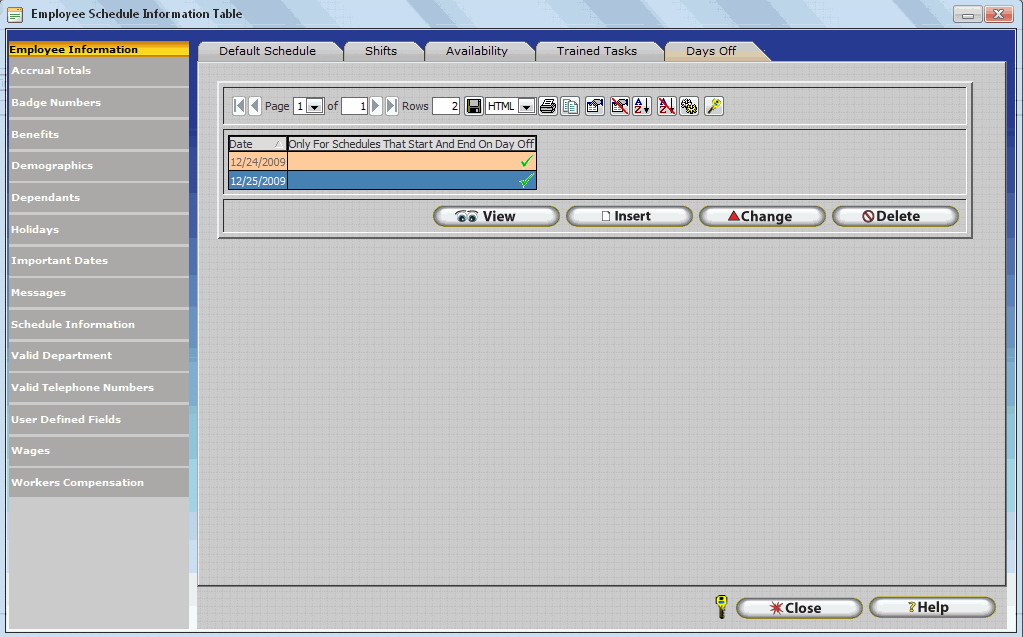The image size is (1023, 637).
Task: Go to the first page of records
Action: point(239,106)
